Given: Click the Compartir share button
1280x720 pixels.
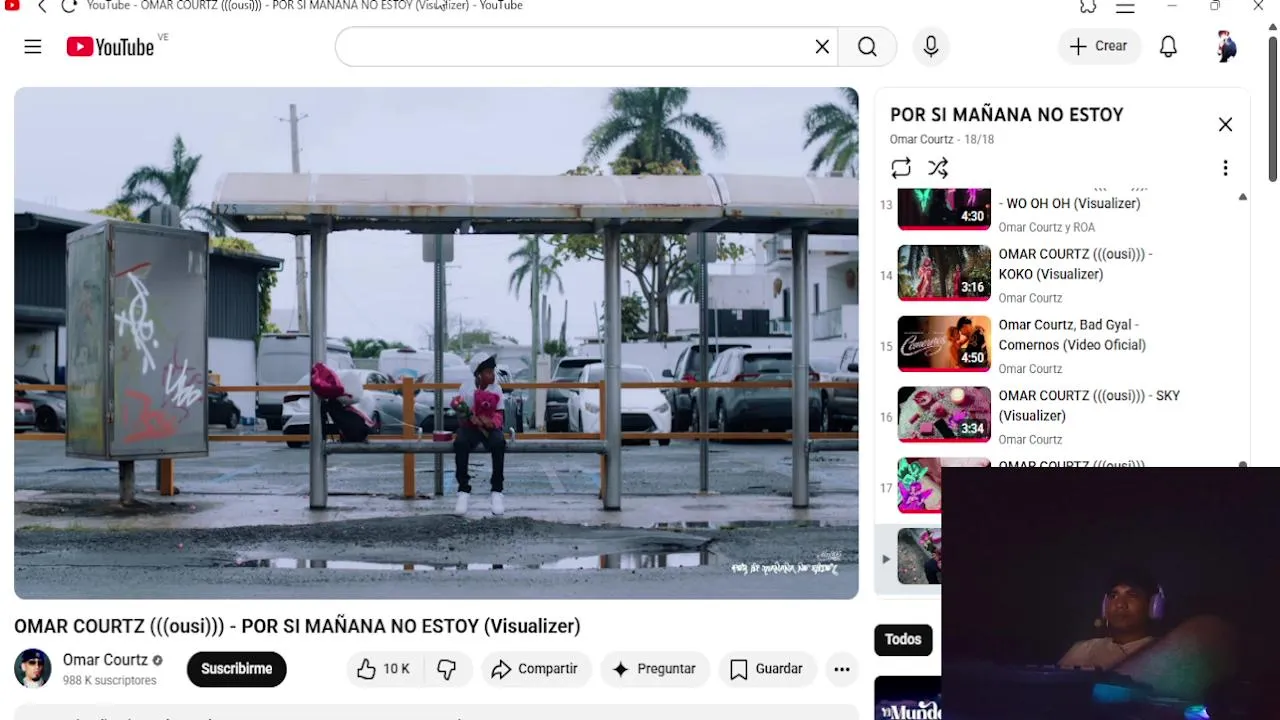Looking at the screenshot, I should (535, 669).
